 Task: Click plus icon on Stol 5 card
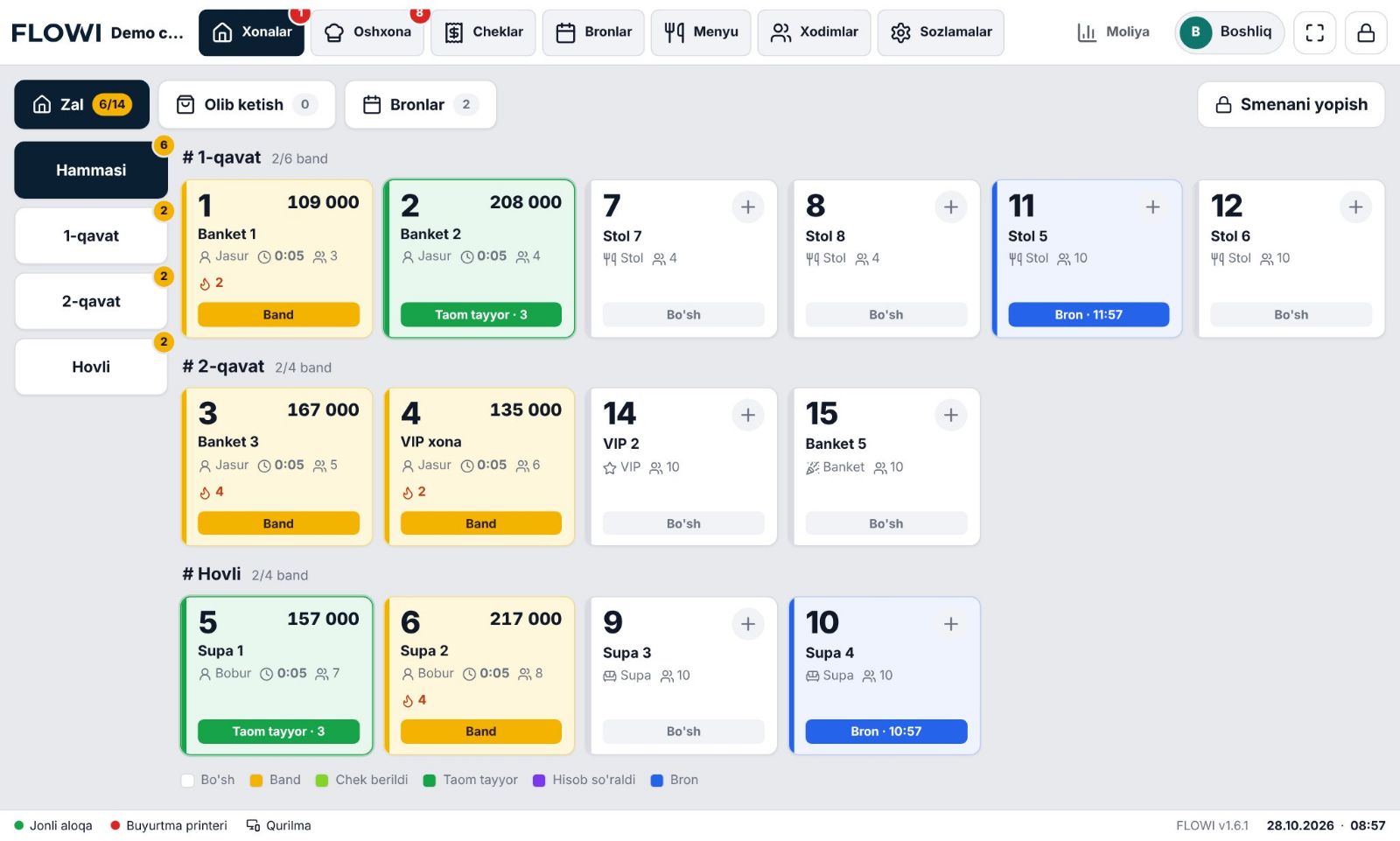click(1153, 207)
